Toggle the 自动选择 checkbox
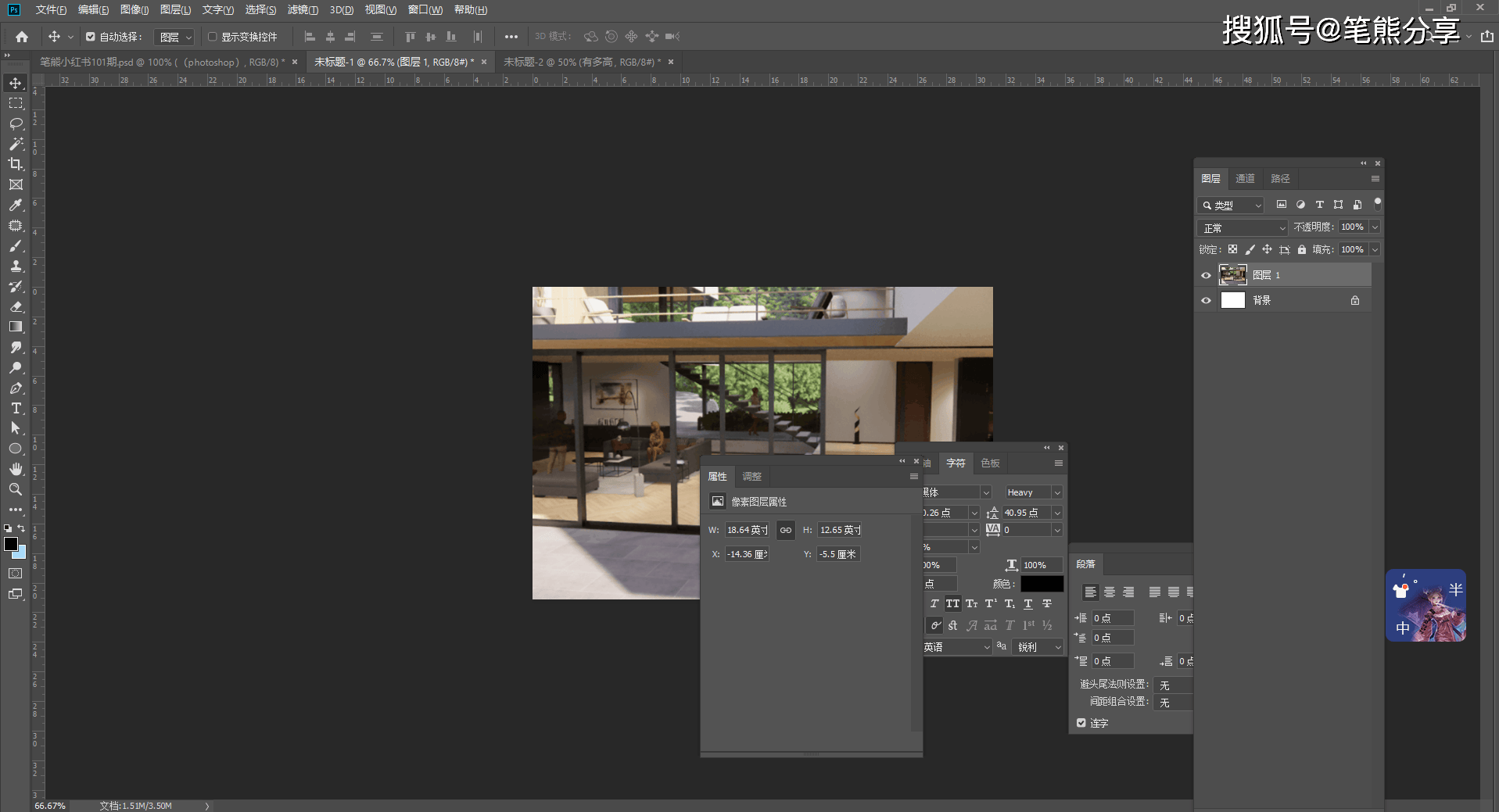Image resolution: width=1499 pixels, height=812 pixels. coord(91,37)
